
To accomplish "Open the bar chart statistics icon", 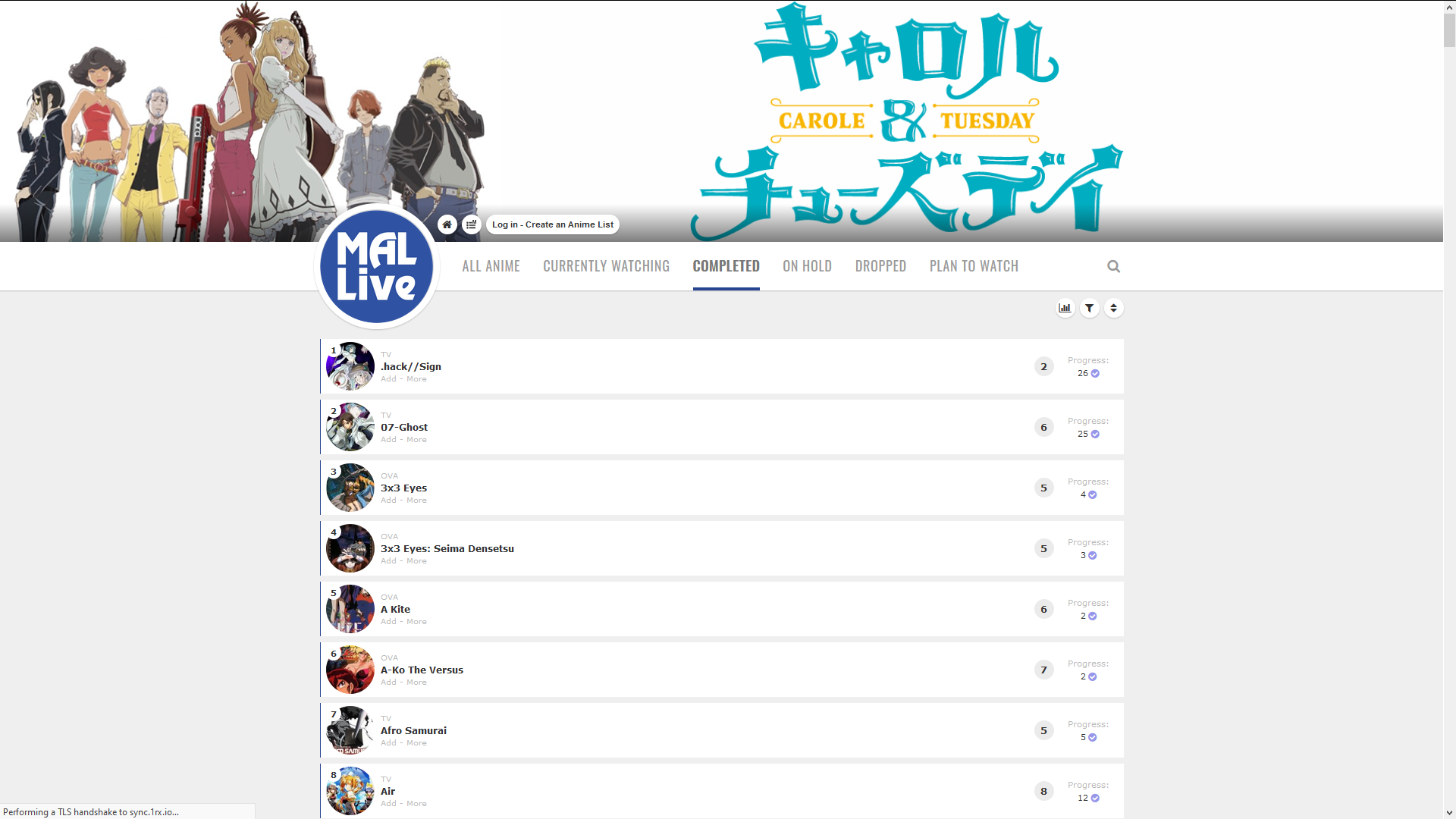I will pos(1065,308).
